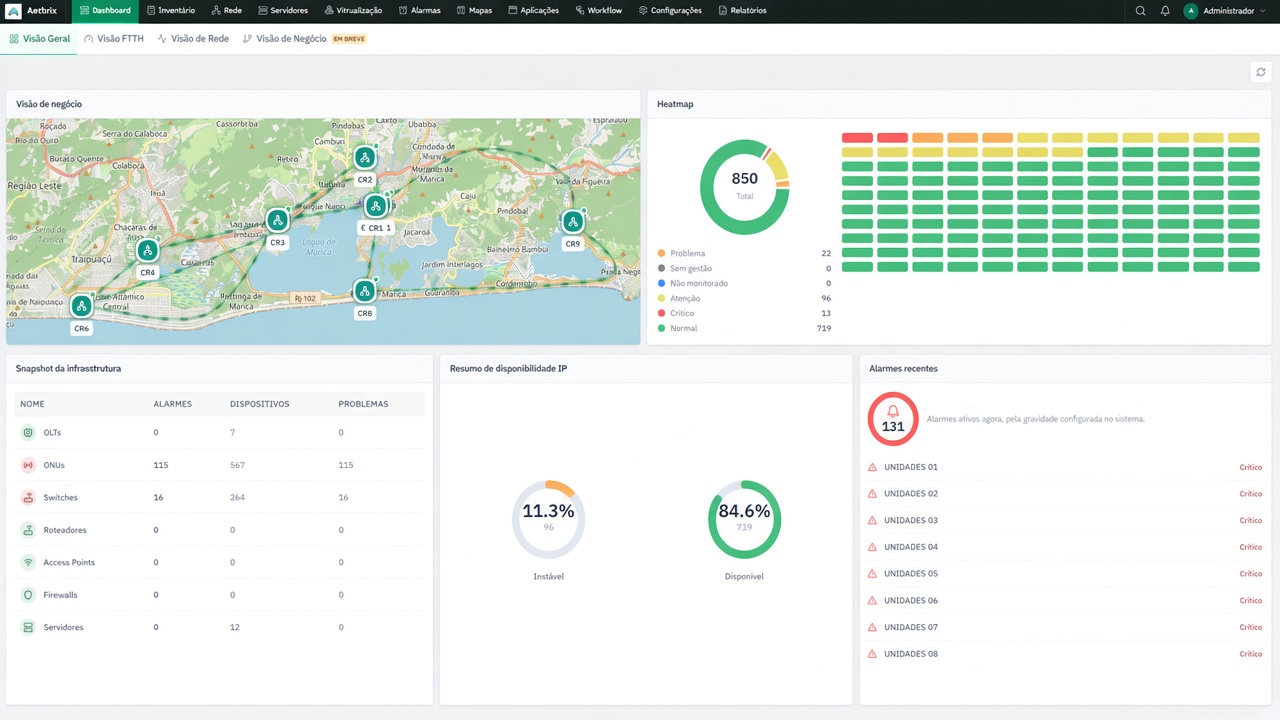Click the ALARMES column header
This screenshot has width=1280, height=720.
172,404
